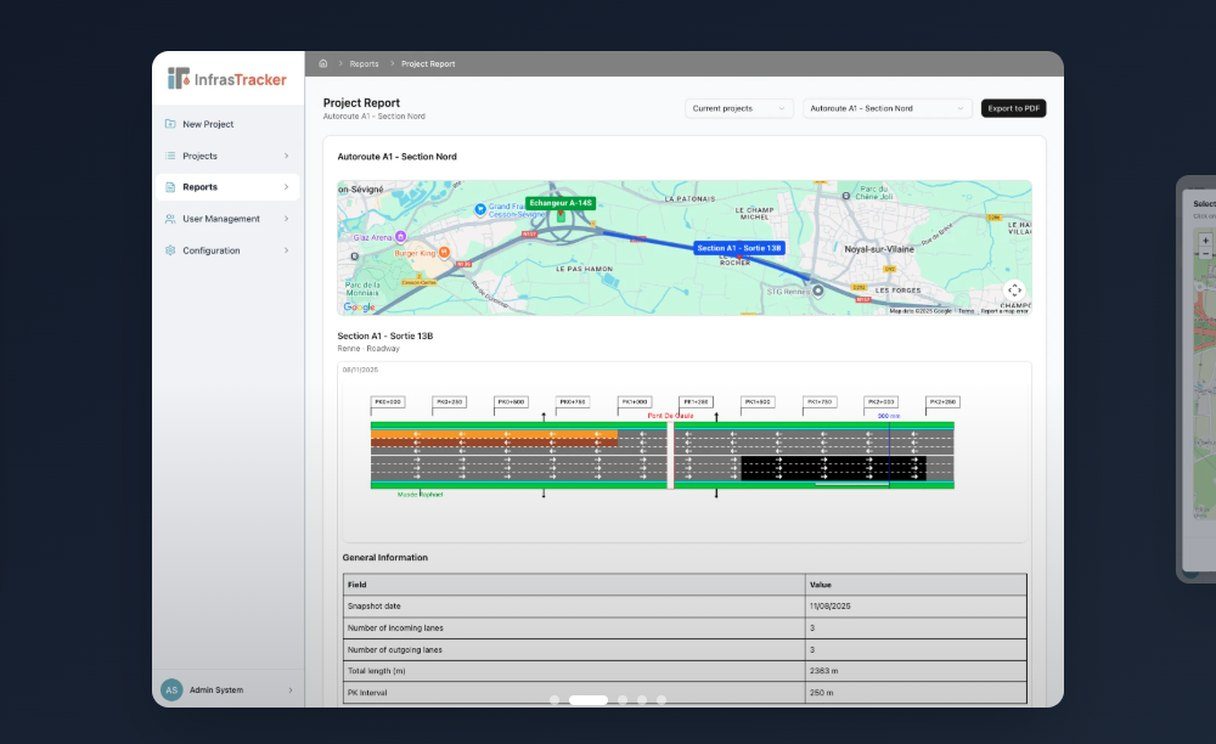Expand the Reports submenu chevron
Image resolution: width=1216 pixels, height=744 pixels.
click(x=286, y=187)
